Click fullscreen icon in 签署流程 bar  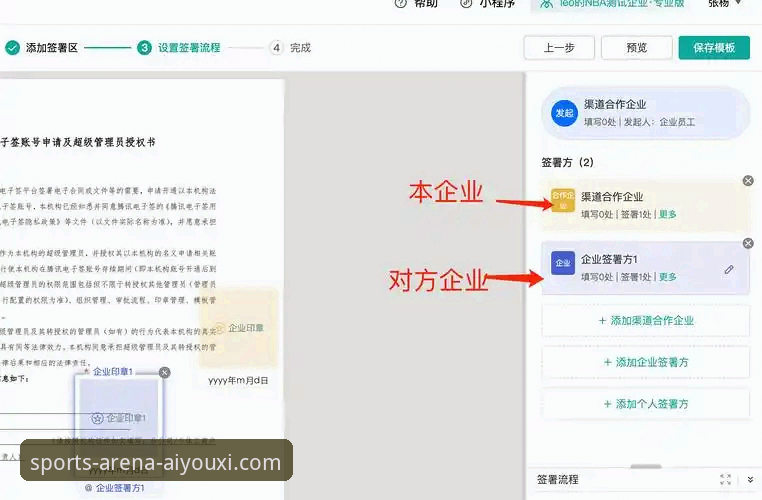pyautogui.click(x=725, y=480)
